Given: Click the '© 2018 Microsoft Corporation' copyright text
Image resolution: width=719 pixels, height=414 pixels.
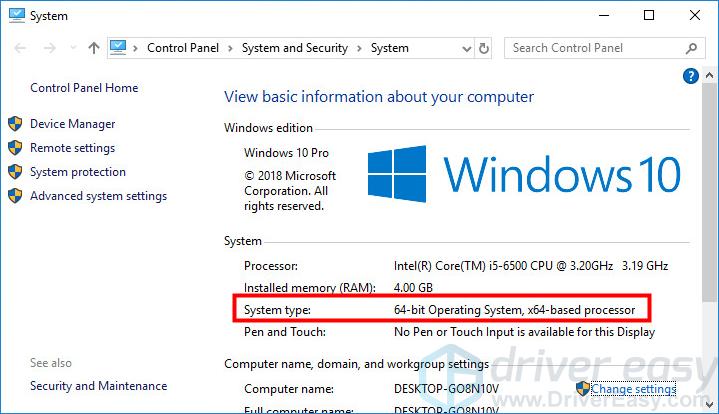Looking at the screenshot, I should coord(290,191).
